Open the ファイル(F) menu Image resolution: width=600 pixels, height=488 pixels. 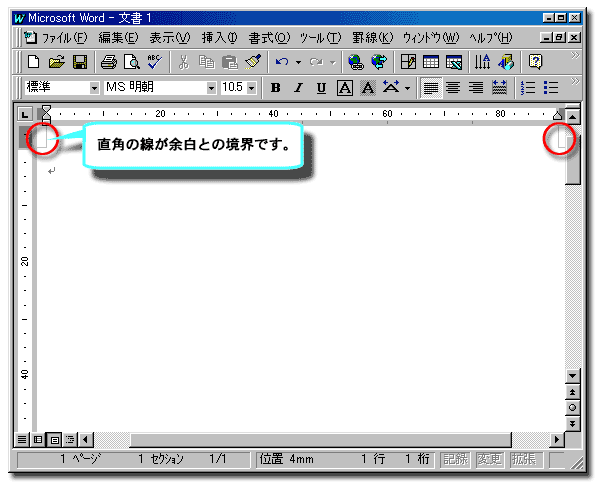(x=65, y=38)
